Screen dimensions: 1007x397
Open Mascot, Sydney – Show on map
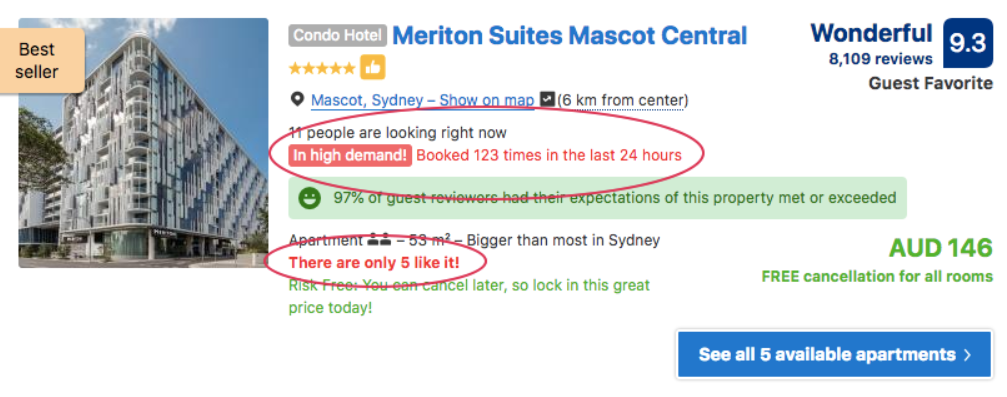pos(423,100)
